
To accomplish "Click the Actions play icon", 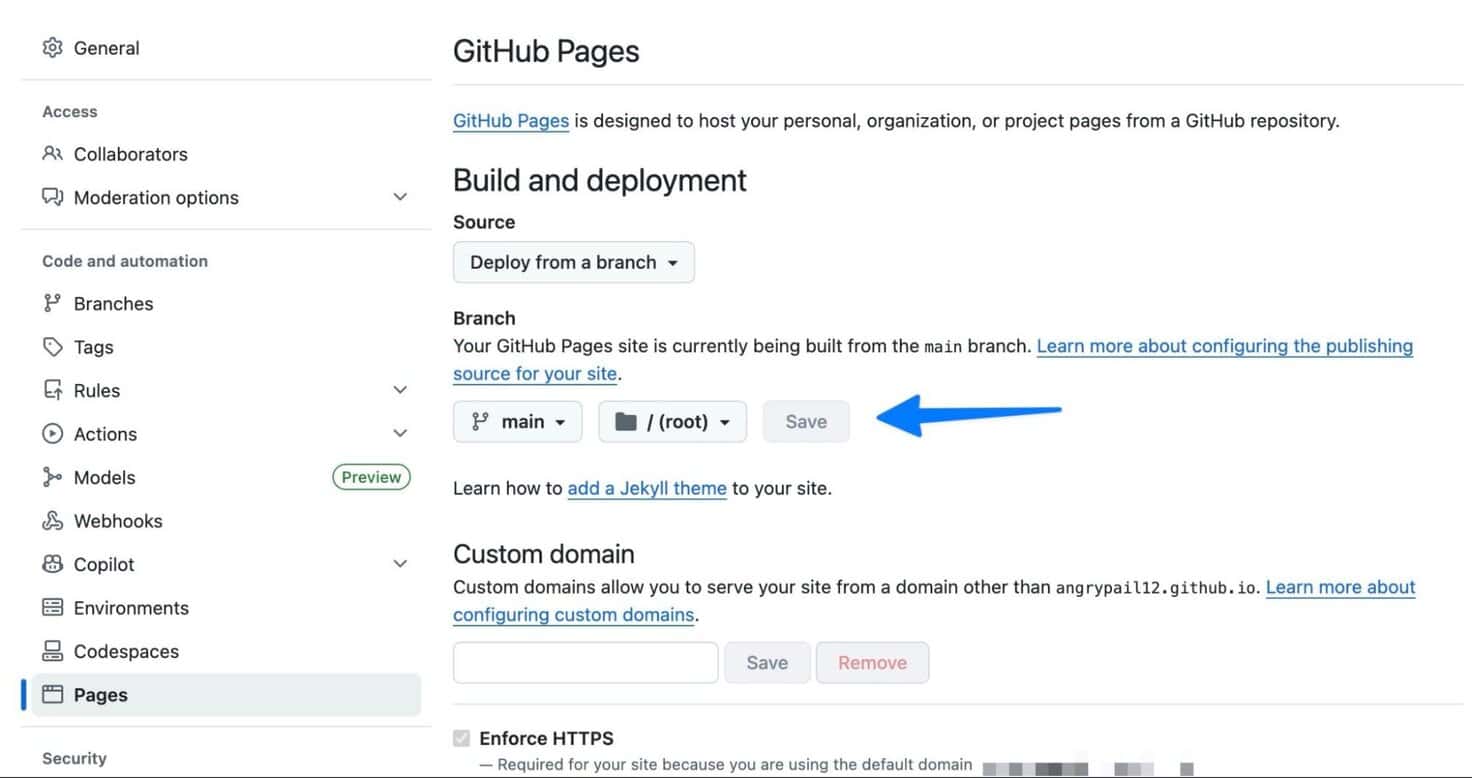I will [52, 434].
